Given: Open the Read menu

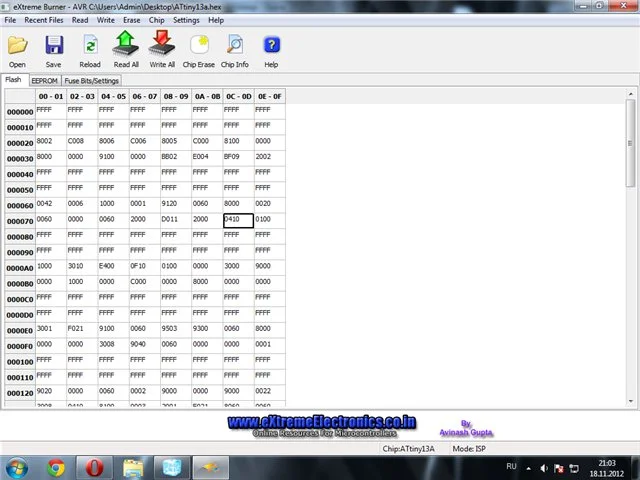Looking at the screenshot, I should [x=80, y=20].
